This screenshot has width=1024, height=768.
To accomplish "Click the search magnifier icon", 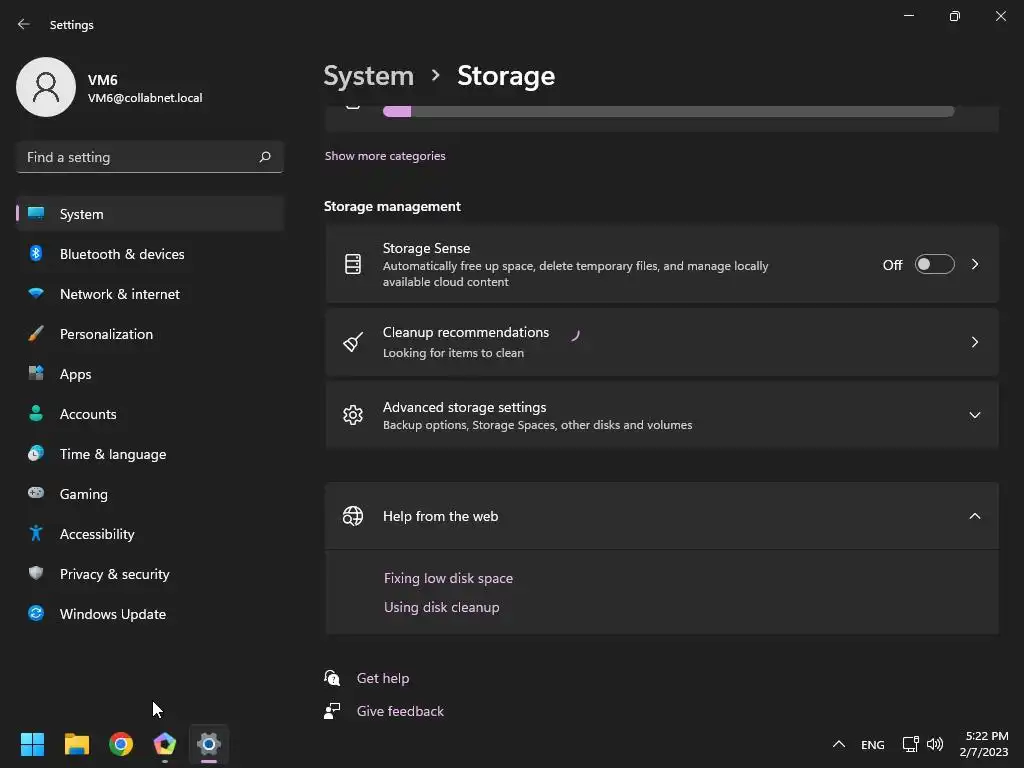I will (x=265, y=157).
